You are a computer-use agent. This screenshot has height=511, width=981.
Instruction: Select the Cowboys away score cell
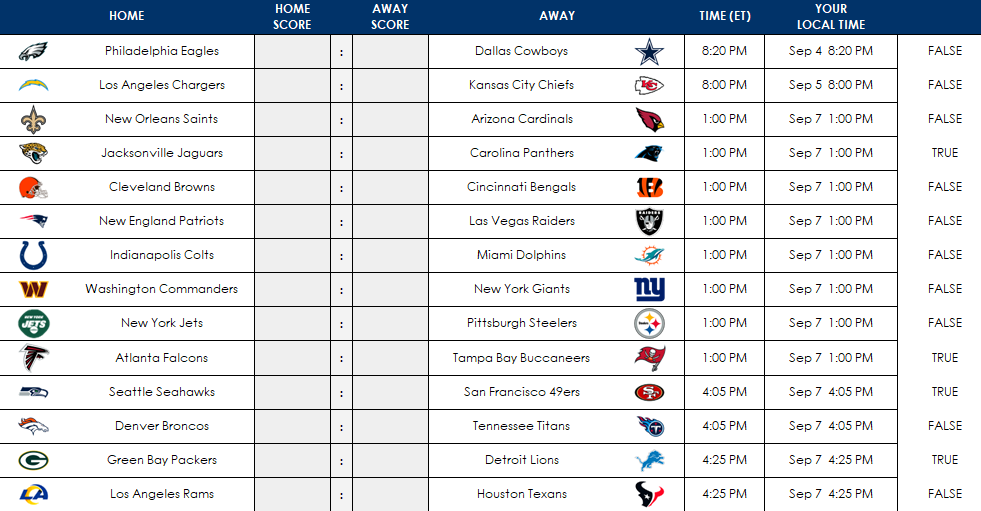(x=390, y=51)
